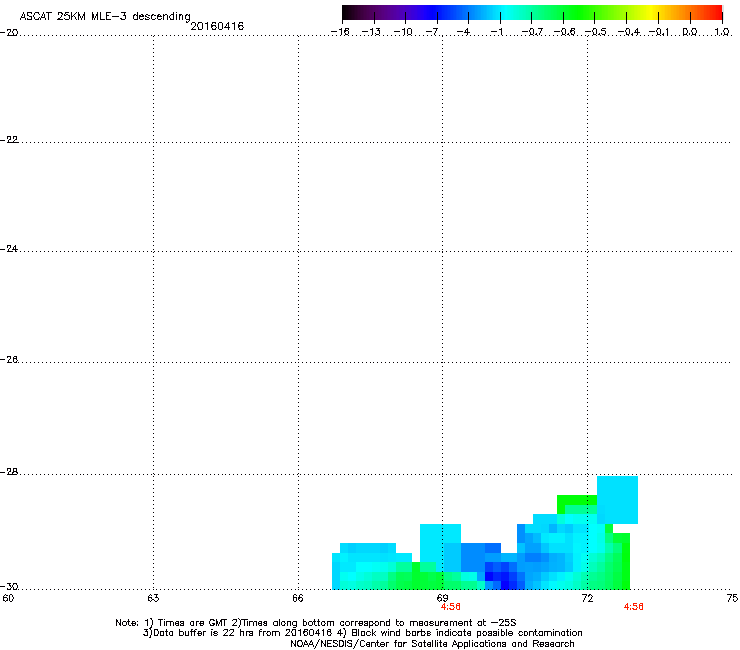The height and width of the screenshot is (650, 740).
Task: Click the 72 longitude axis label
Action: coord(587,598)
